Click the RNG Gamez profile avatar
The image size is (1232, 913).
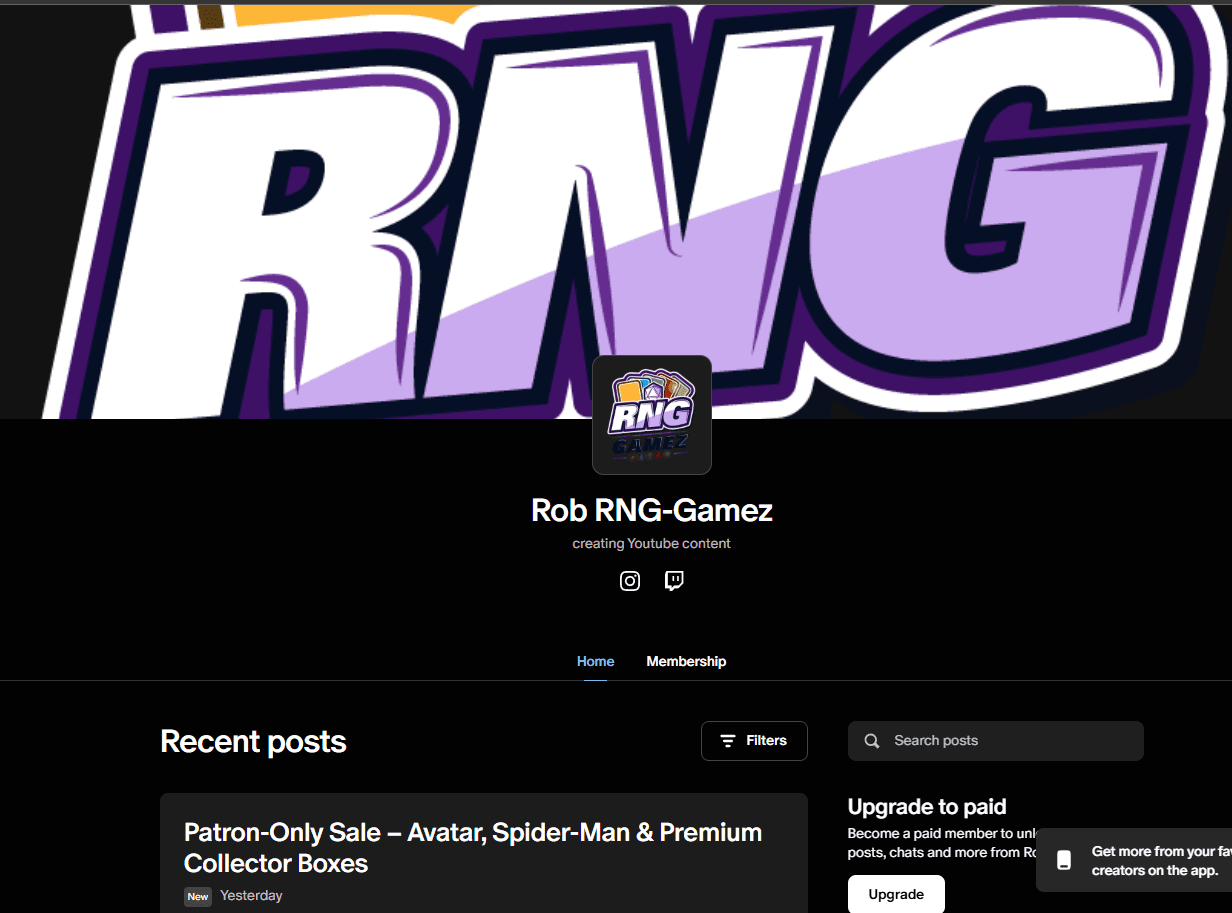click(652, 415)
